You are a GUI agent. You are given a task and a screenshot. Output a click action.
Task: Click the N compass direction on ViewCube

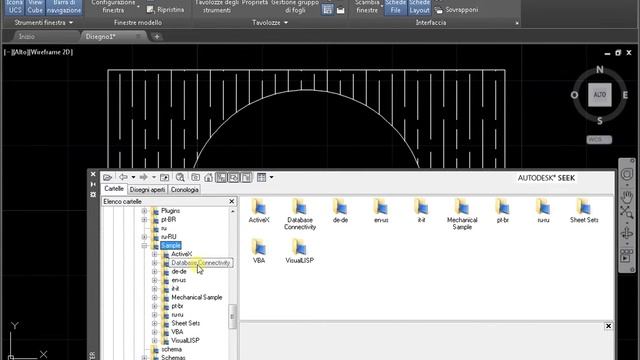coord(600,69)
